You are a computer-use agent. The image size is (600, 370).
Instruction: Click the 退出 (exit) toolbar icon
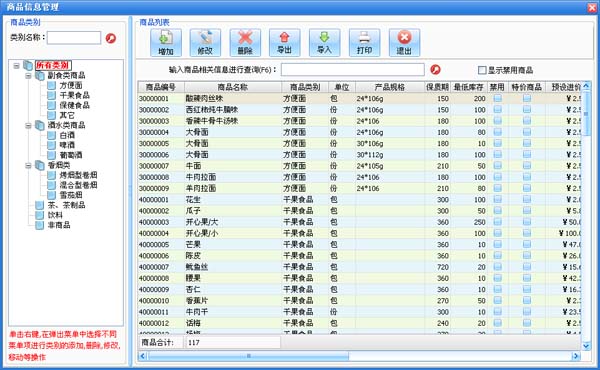pyautogui.click(x=404, y=42)
